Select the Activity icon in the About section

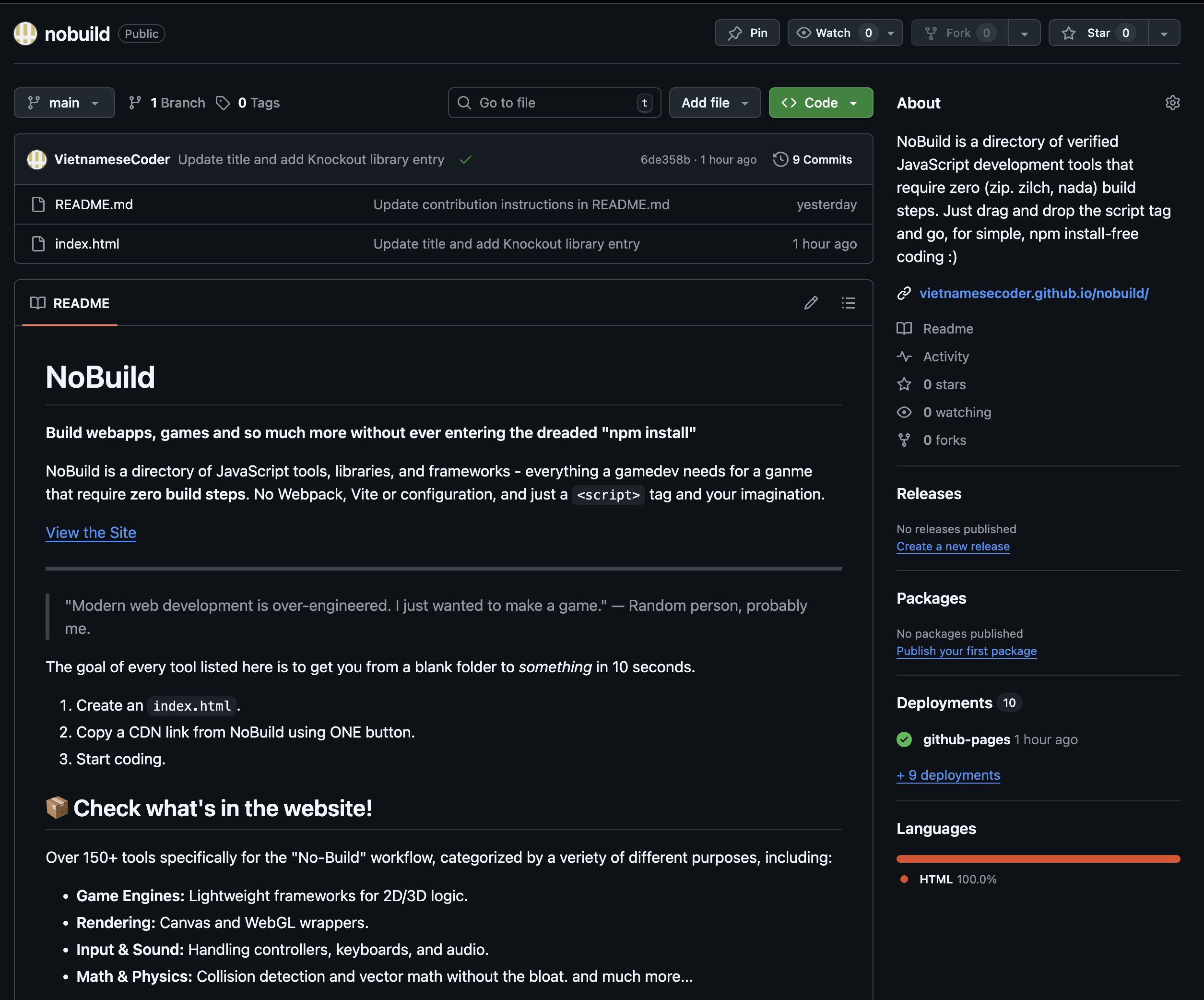[x=905, y=356]
